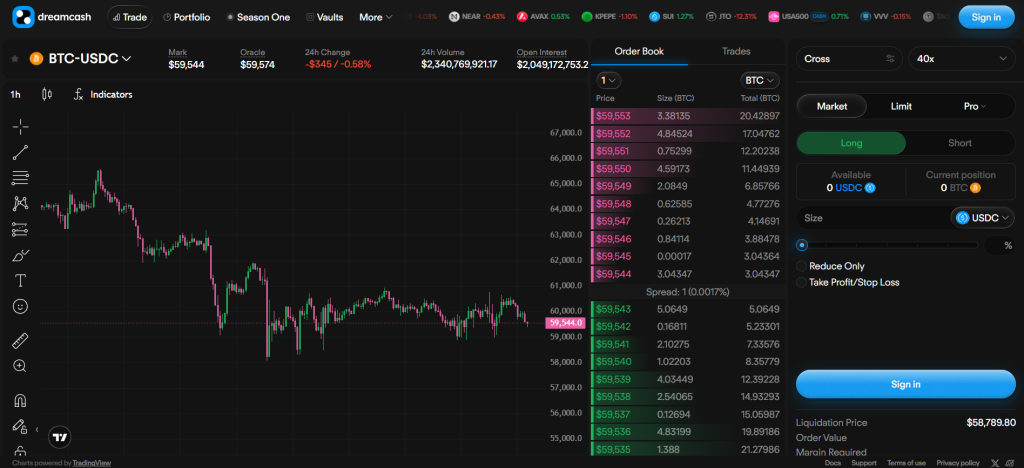
Task: Click the size percentage slider handle
Action: point(802,245)
